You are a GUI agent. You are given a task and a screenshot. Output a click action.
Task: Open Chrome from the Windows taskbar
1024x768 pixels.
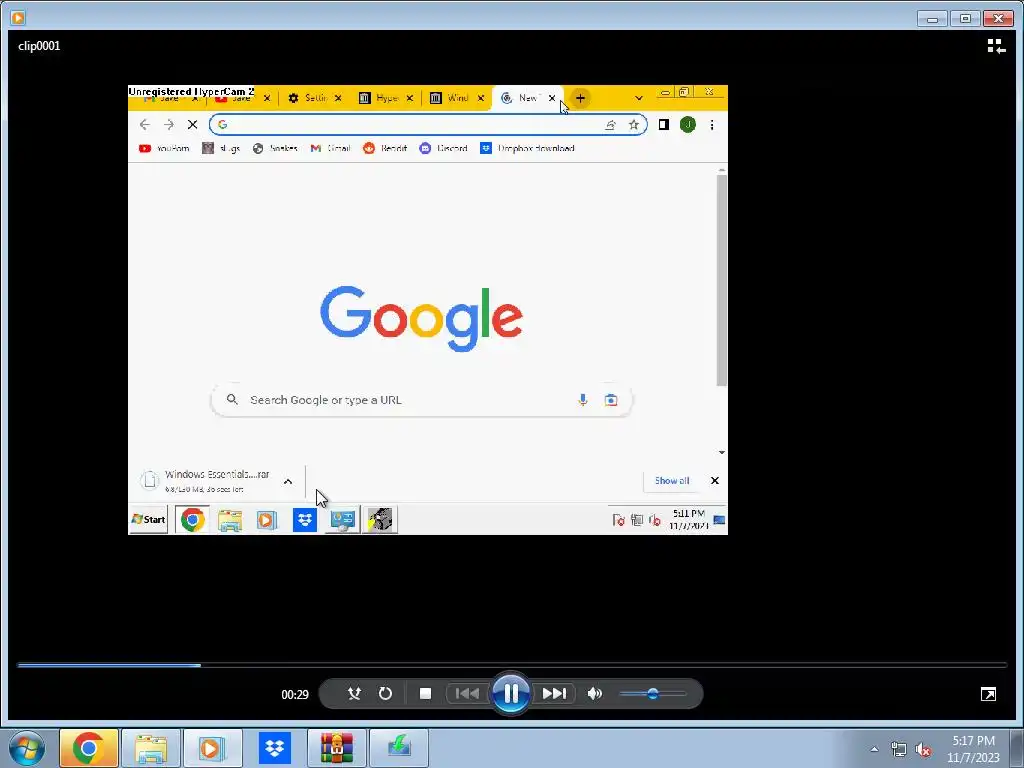pos(88,748)
